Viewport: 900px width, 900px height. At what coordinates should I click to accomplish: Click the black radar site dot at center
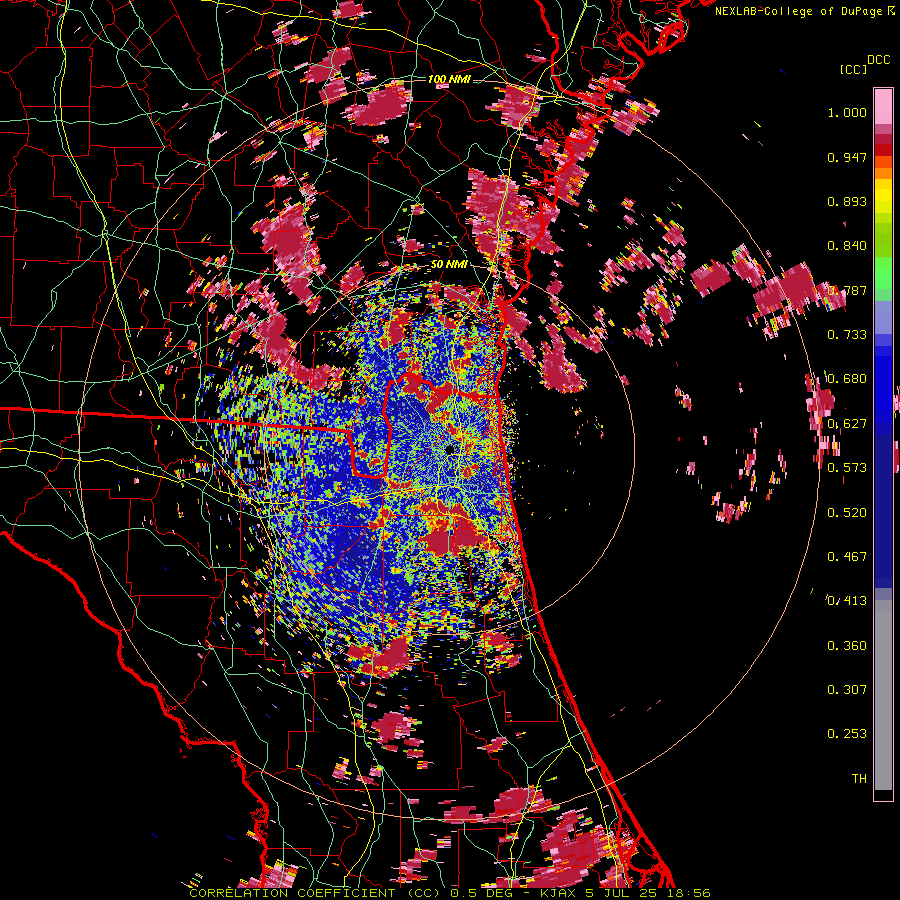click(449, 448)
